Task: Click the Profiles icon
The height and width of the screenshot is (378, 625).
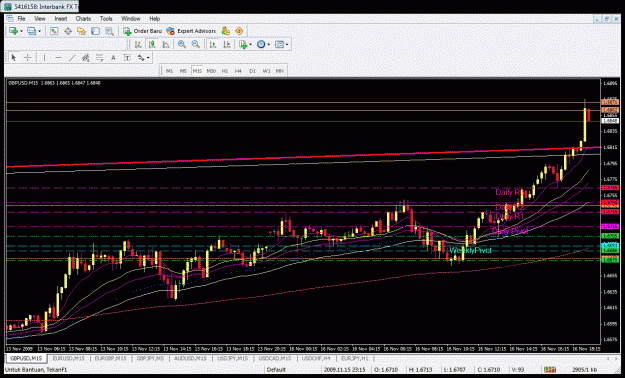Action: click(x=31, y=31)
